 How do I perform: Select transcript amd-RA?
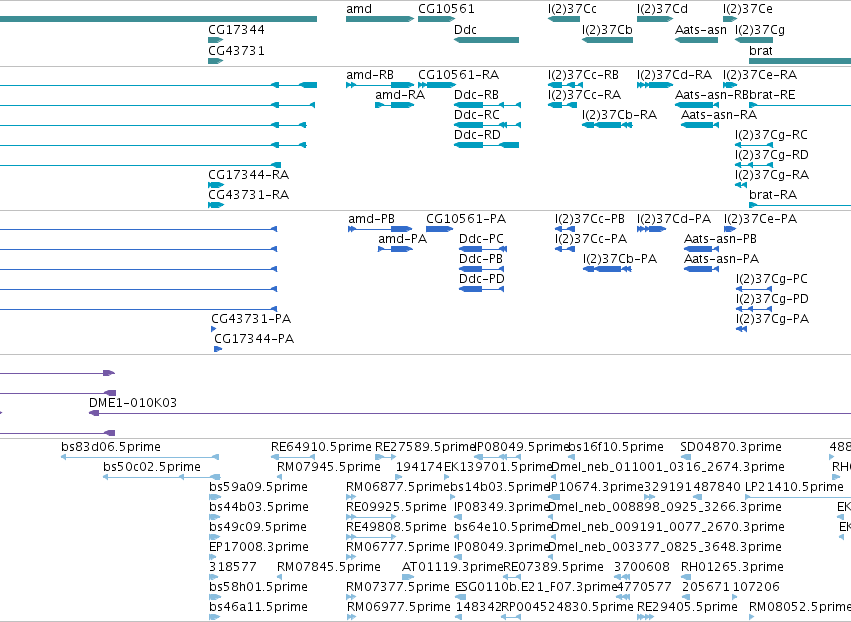pyautogui.click(x=400, y=94)
